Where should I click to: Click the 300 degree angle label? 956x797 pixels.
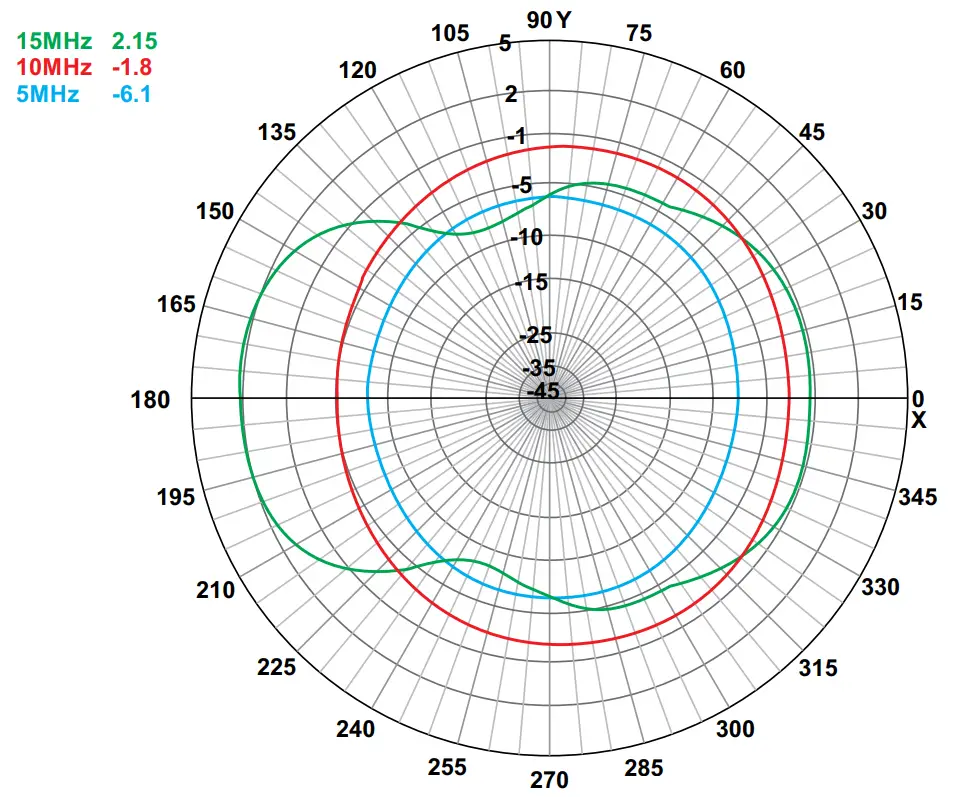pyautogui.click(x=735, y=729)
